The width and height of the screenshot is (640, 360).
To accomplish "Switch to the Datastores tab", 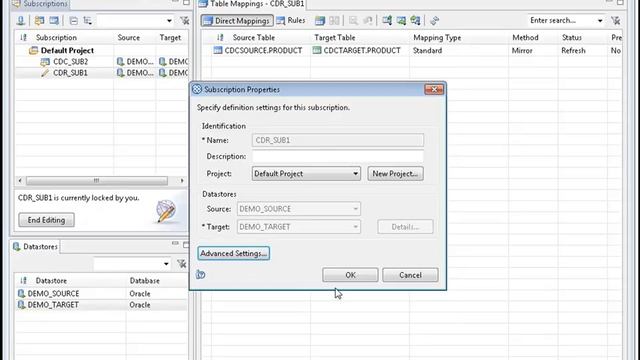I will pyautogui.click(x=35, y=247).
